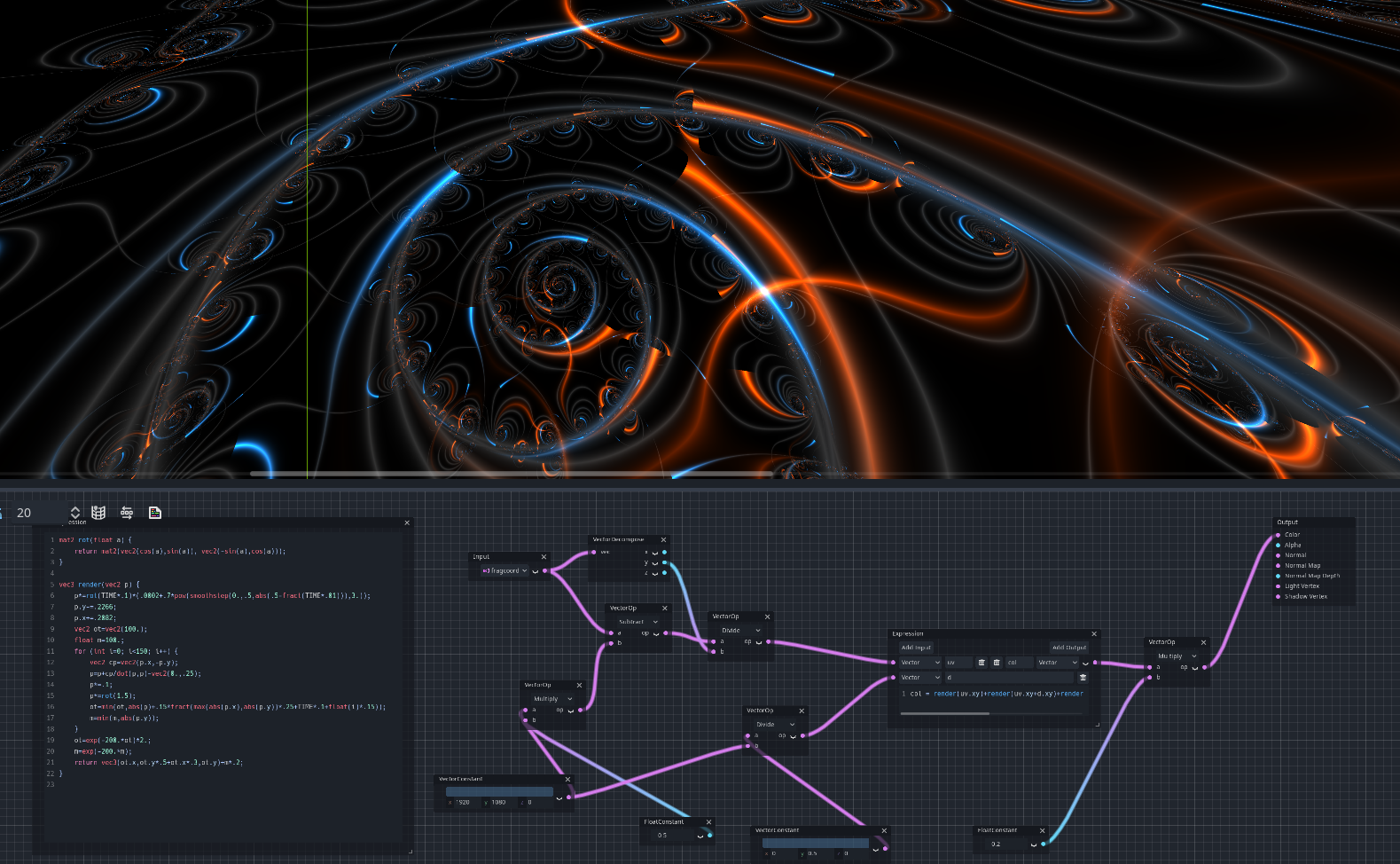Open the fragcoord dropdown in Input node

[505, 571]
